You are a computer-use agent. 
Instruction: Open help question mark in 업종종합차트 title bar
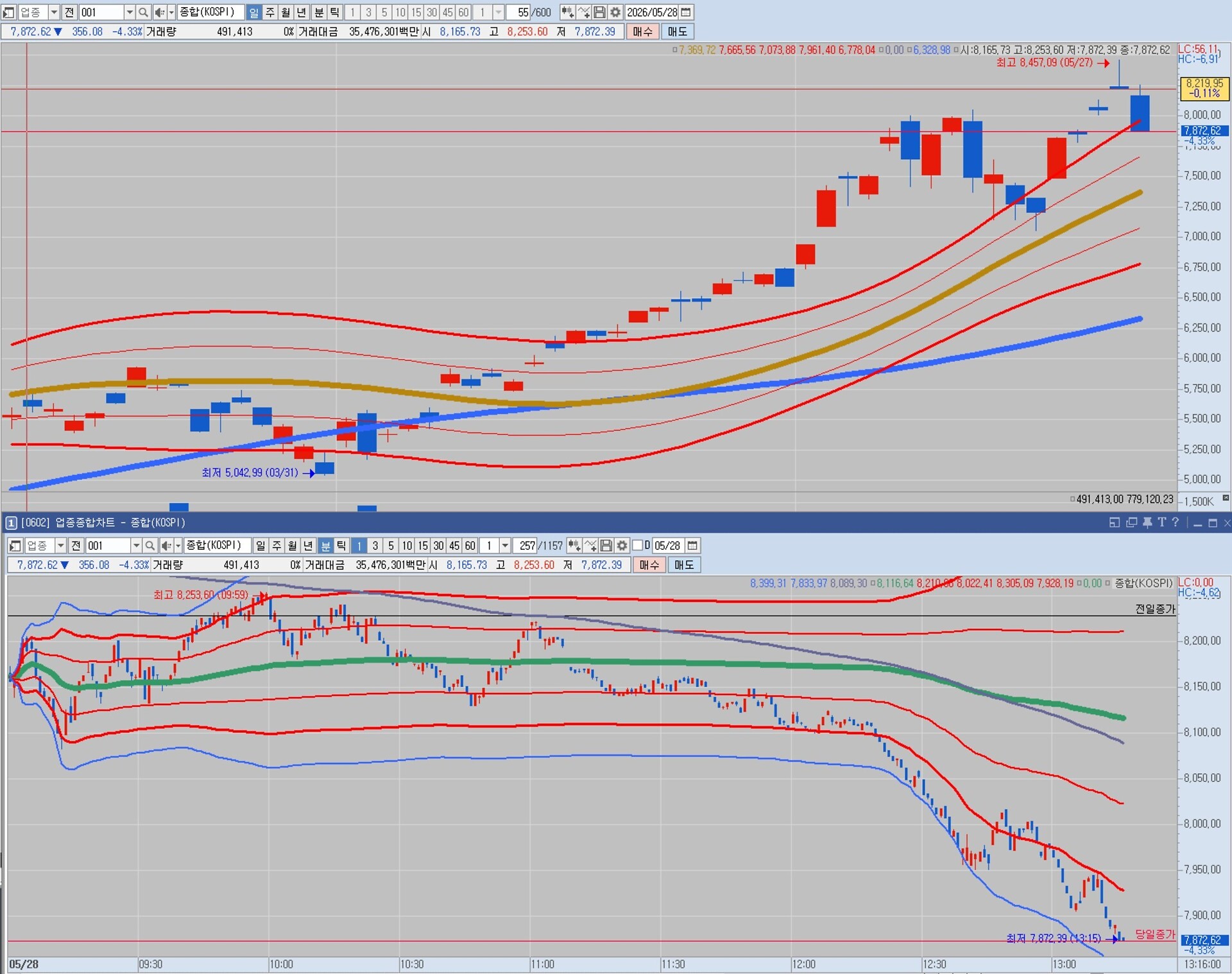[1176, 522]
